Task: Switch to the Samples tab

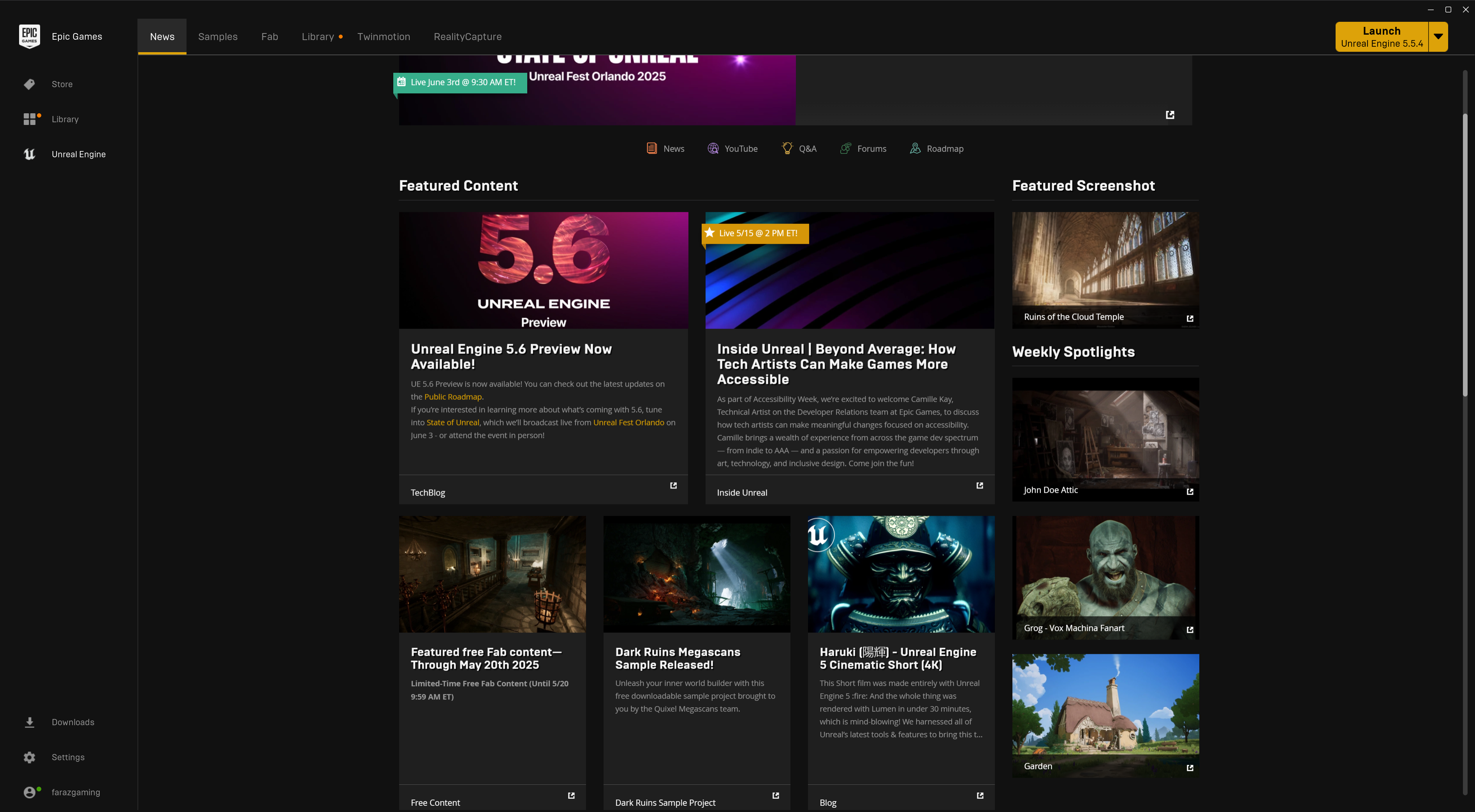Action: 218,37
